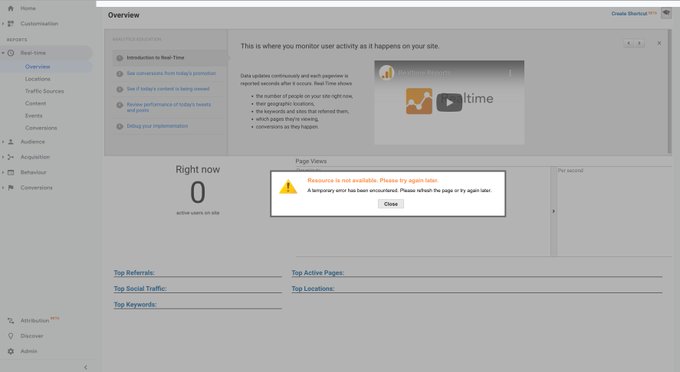Click 'Resource is not available' error title
Screen dimensions: 680x372
(373, 180)
